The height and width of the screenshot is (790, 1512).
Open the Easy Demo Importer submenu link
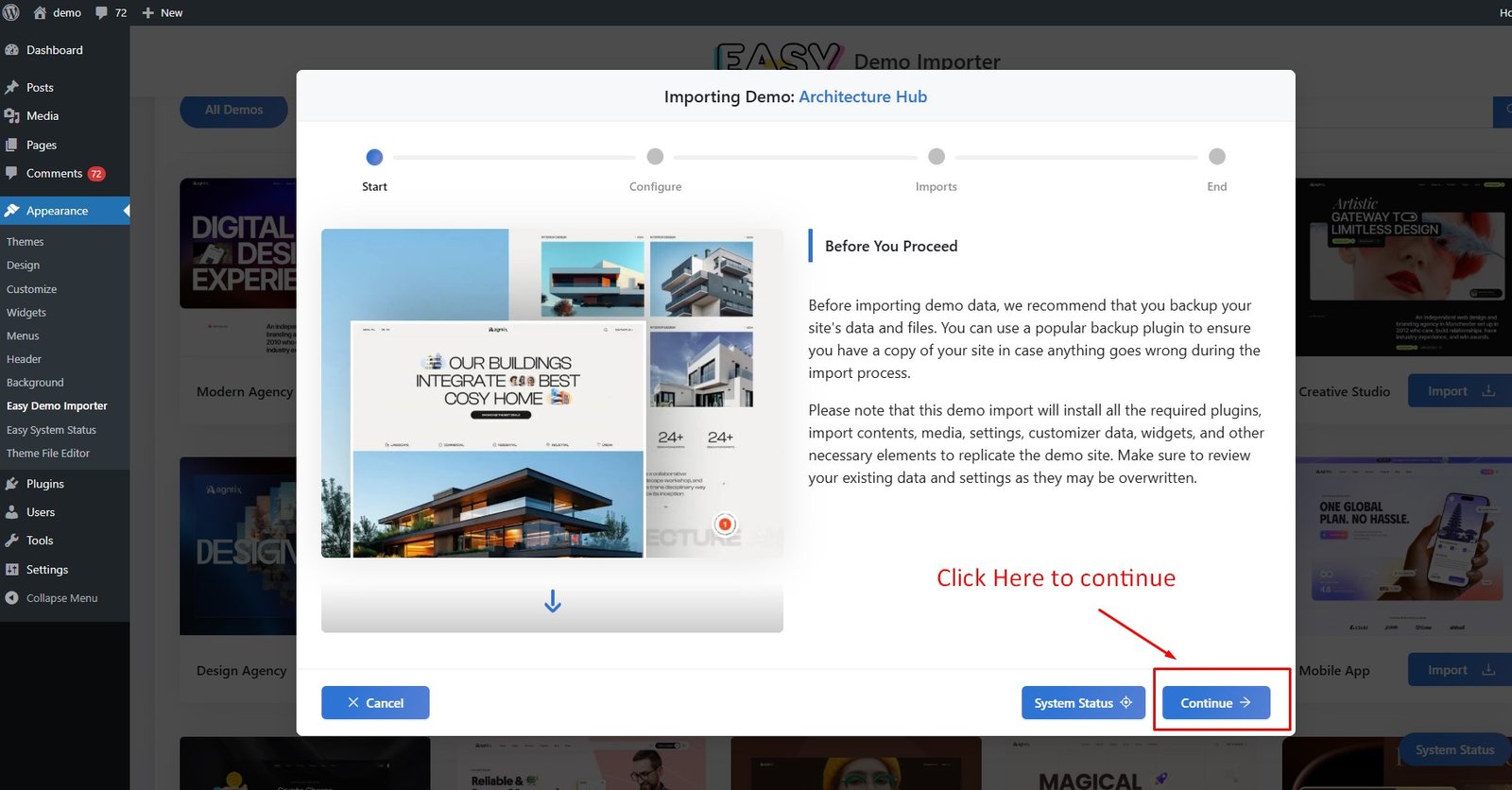click(57, 406)
